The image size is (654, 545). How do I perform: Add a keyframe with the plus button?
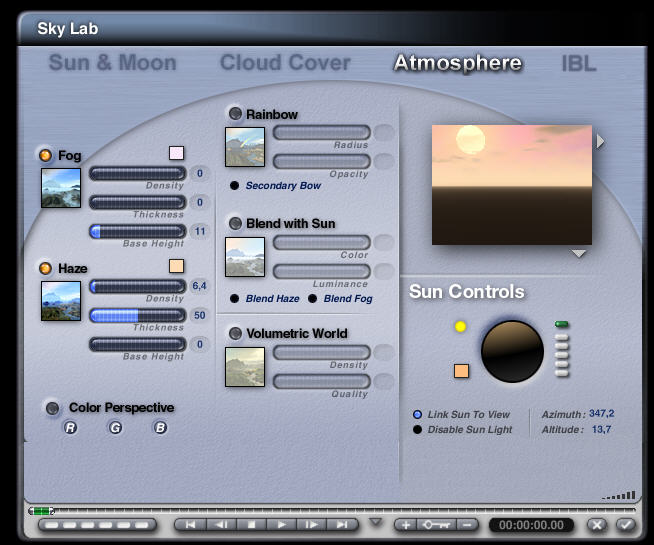click(405, 525)
